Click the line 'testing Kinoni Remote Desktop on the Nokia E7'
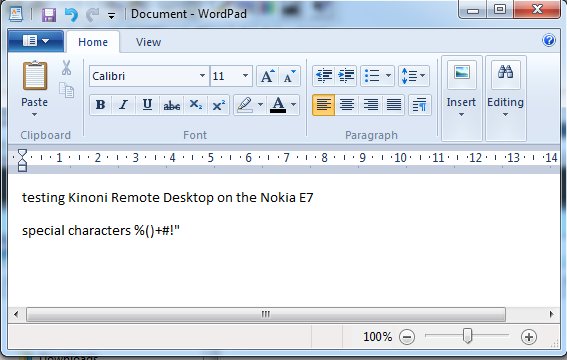Screen dimensions: 567x360 click(167, 198)
